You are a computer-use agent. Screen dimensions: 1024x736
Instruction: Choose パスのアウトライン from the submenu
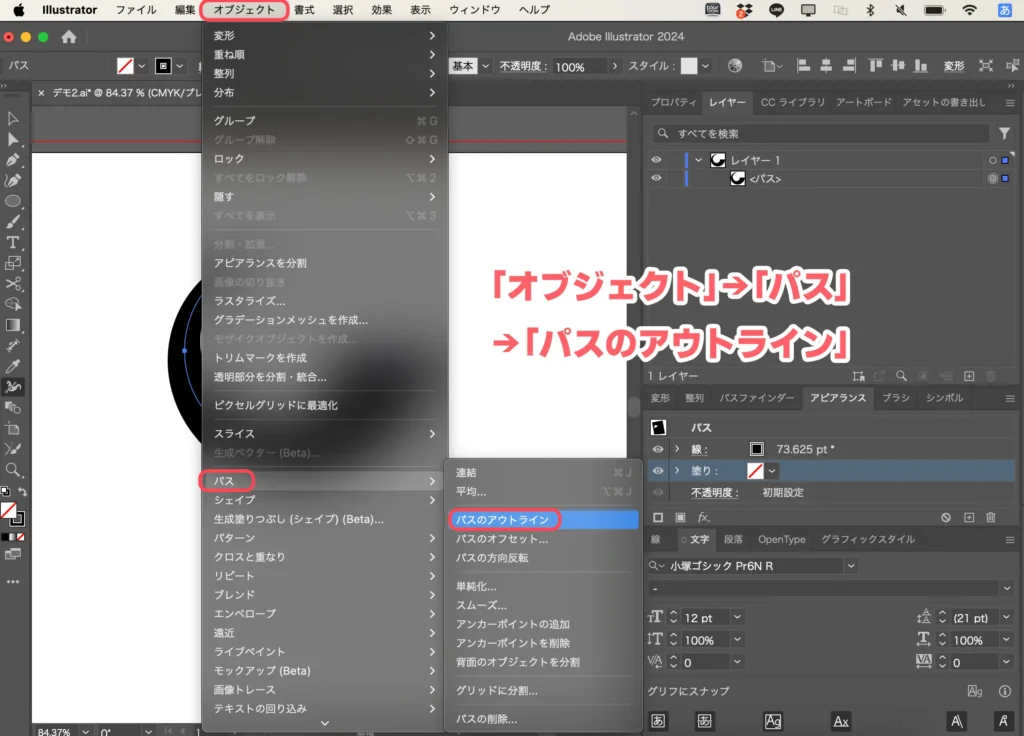point(502,519)
